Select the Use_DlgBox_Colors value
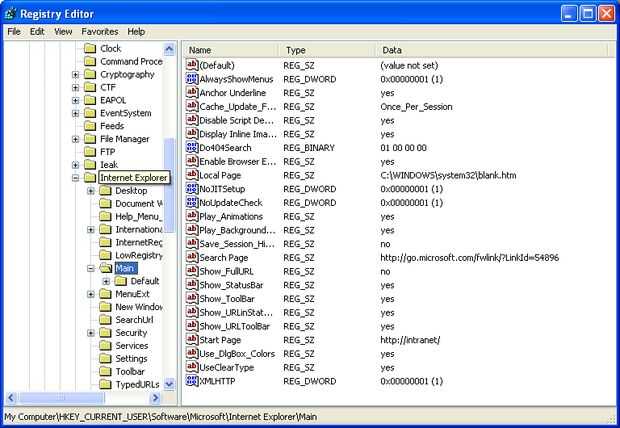Image resolution: width=620 pixels, height=428 pixels. click(237, 354)
